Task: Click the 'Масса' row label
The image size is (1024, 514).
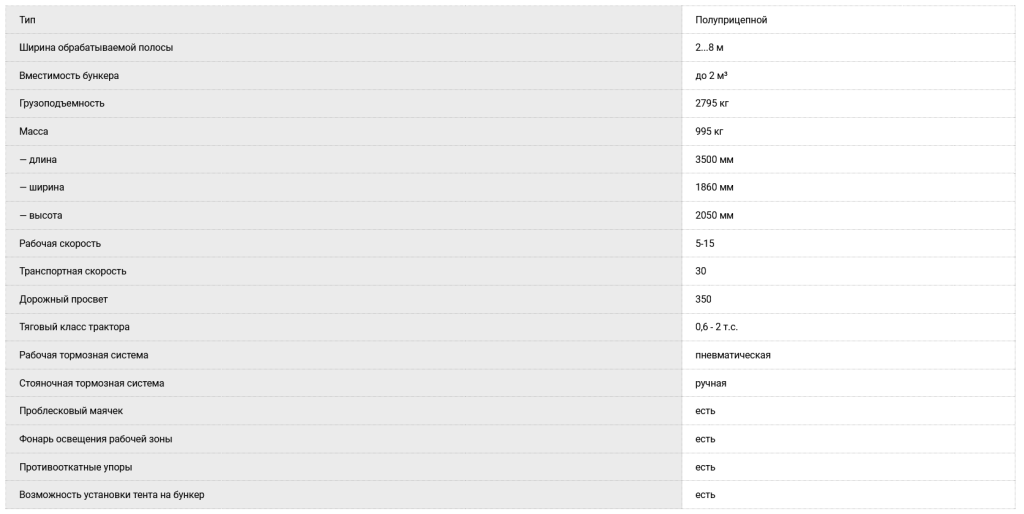Action: [x=34, y=132]
